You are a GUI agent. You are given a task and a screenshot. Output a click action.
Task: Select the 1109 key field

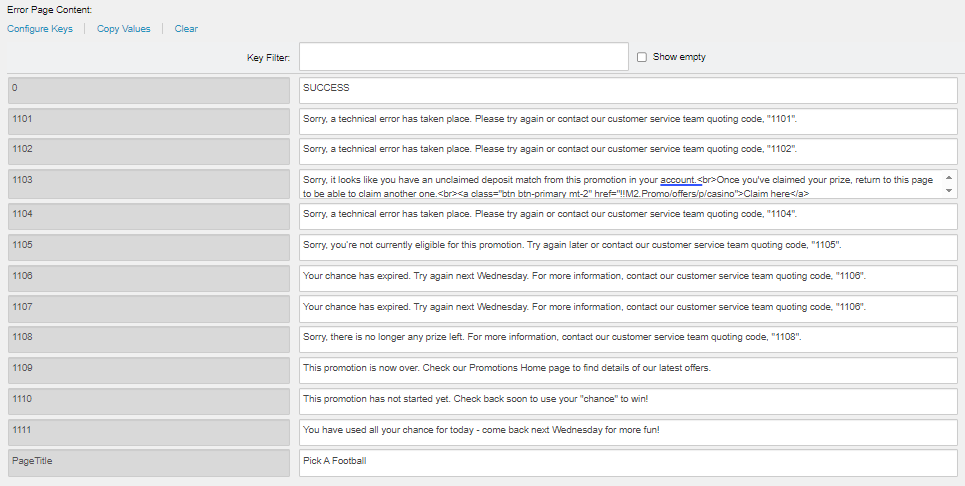point(149,370)
